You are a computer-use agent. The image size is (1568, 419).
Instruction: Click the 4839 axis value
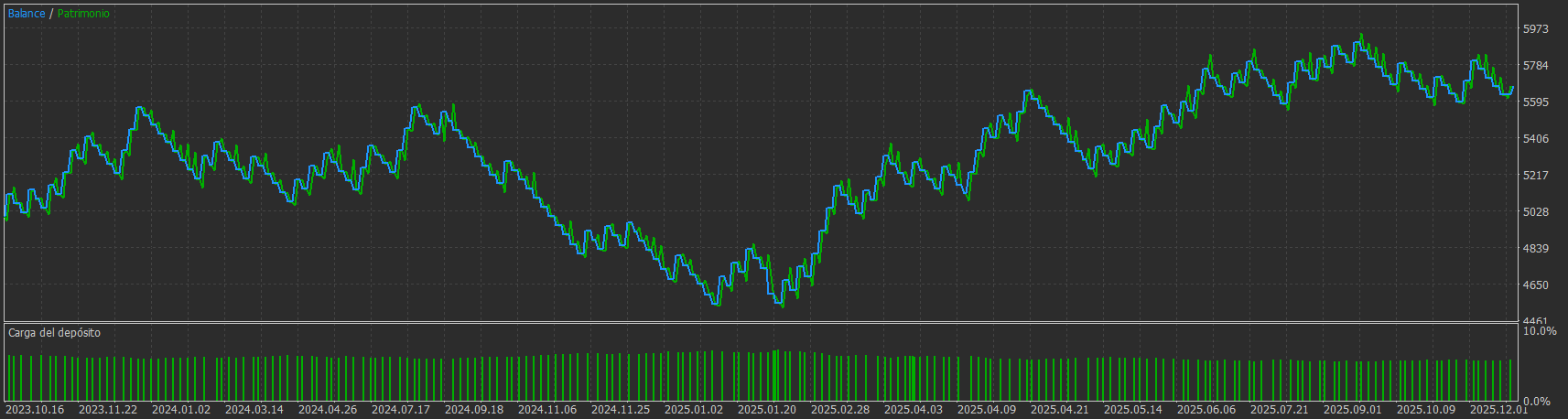(1536, 249)
